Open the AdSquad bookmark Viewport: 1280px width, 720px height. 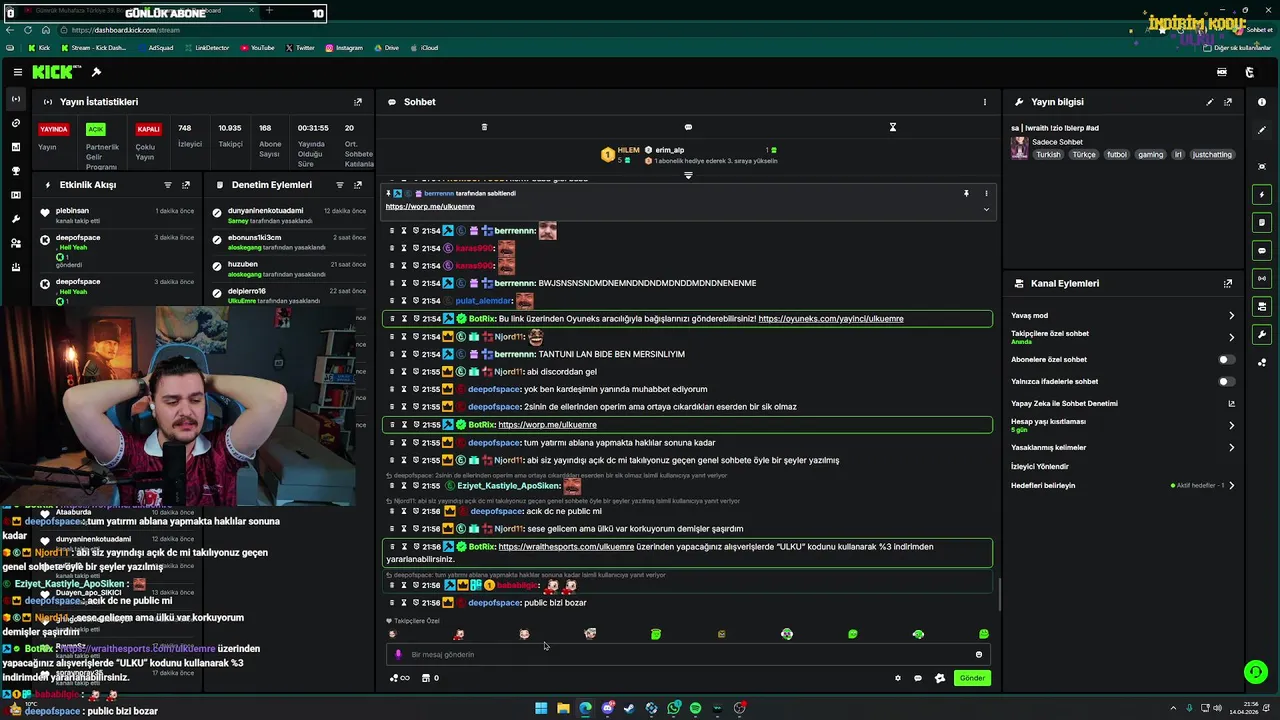155,47
